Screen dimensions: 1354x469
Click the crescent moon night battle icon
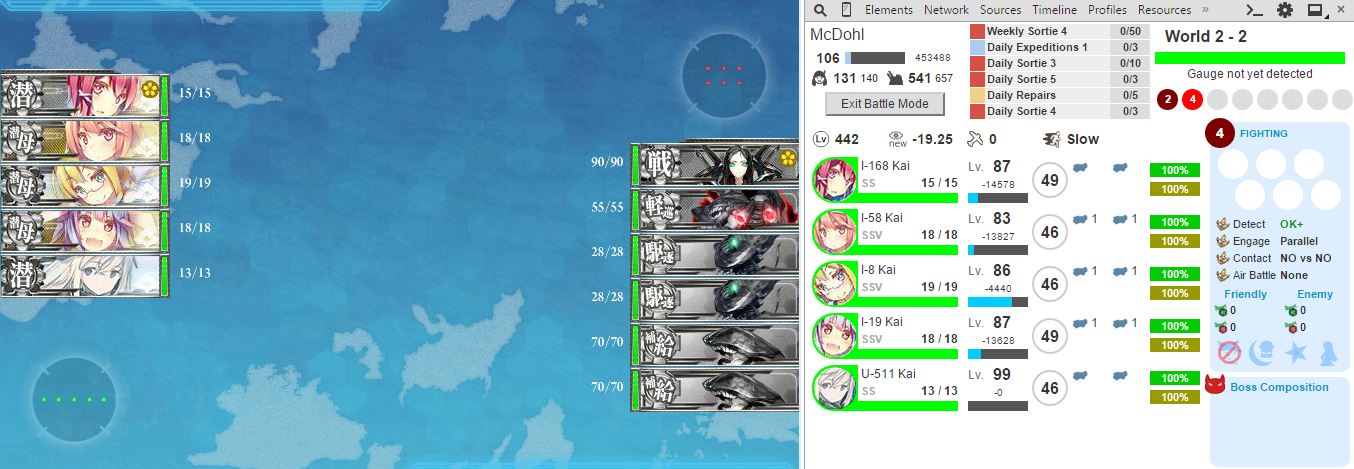(1263, 352)
